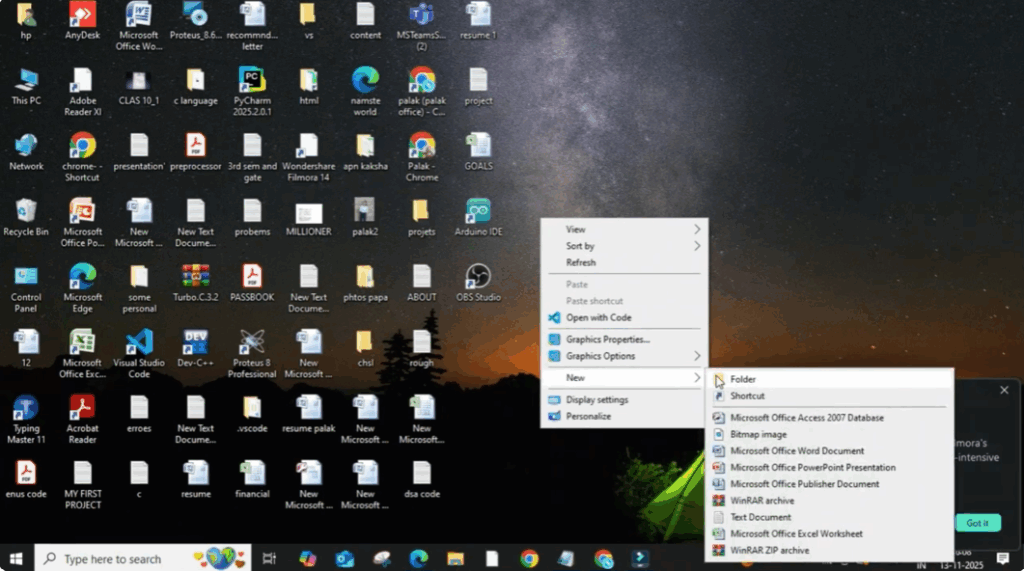This screenshot has height=571, width=1024.
Task: Create a new Bitmap image
Action: click(829, 434)
